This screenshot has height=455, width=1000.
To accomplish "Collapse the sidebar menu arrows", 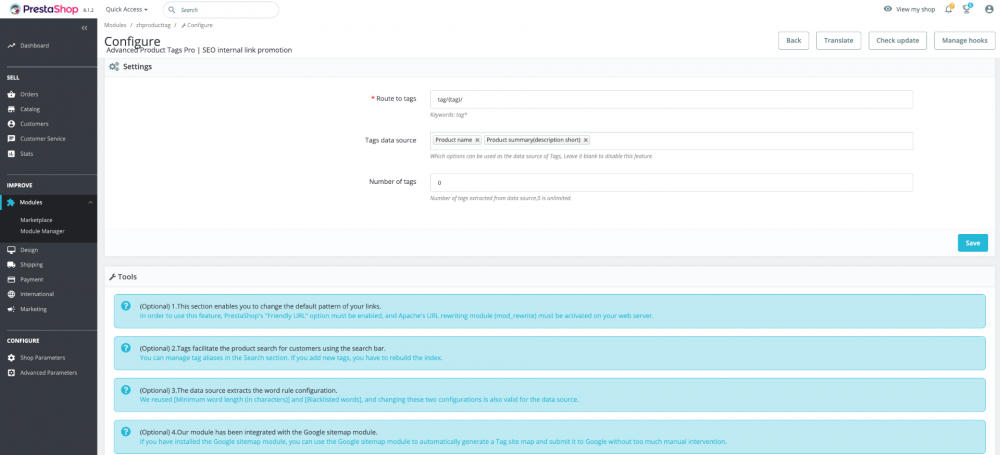I will [84, 28].
